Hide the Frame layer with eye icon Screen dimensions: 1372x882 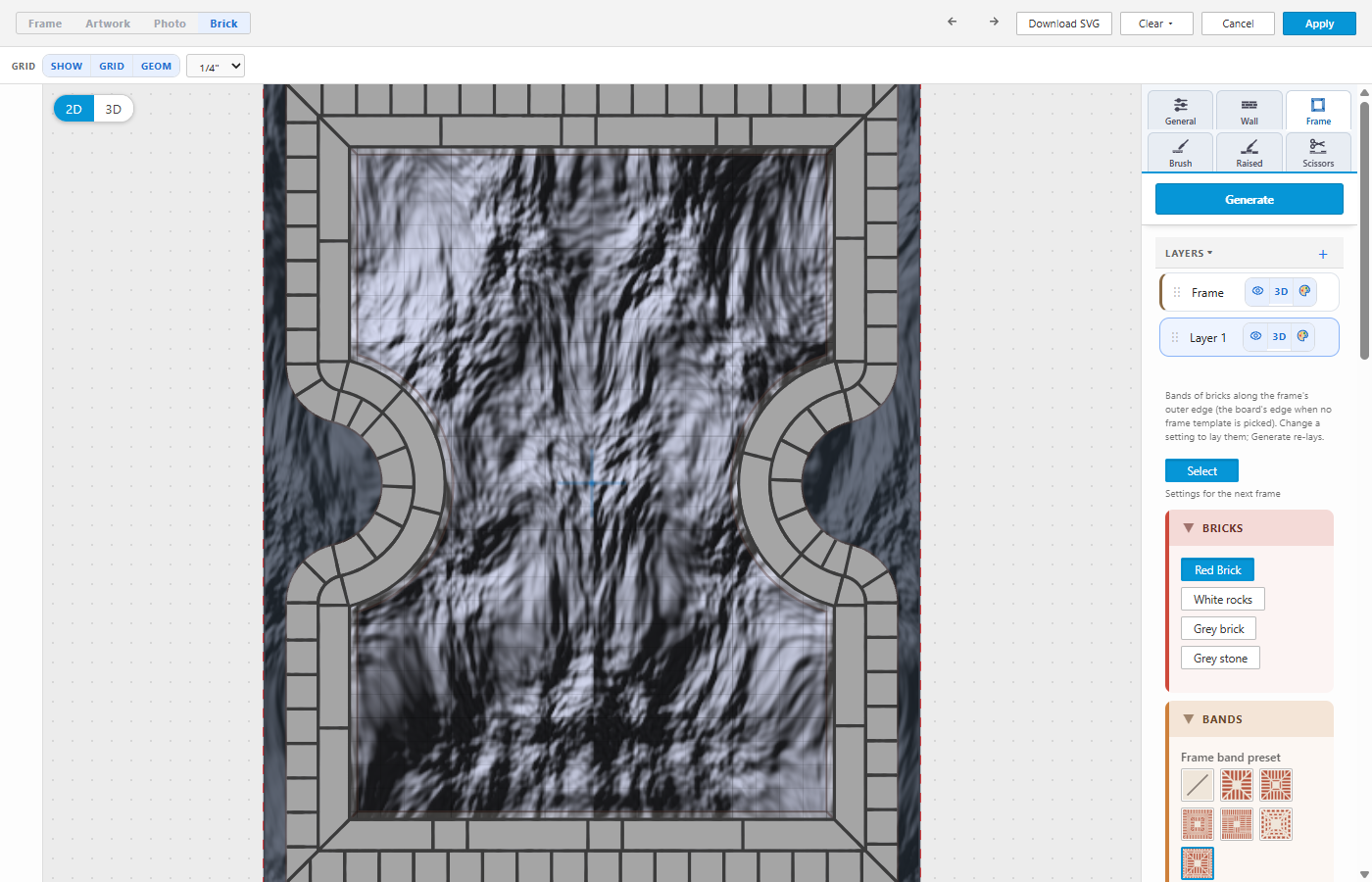1257,291
